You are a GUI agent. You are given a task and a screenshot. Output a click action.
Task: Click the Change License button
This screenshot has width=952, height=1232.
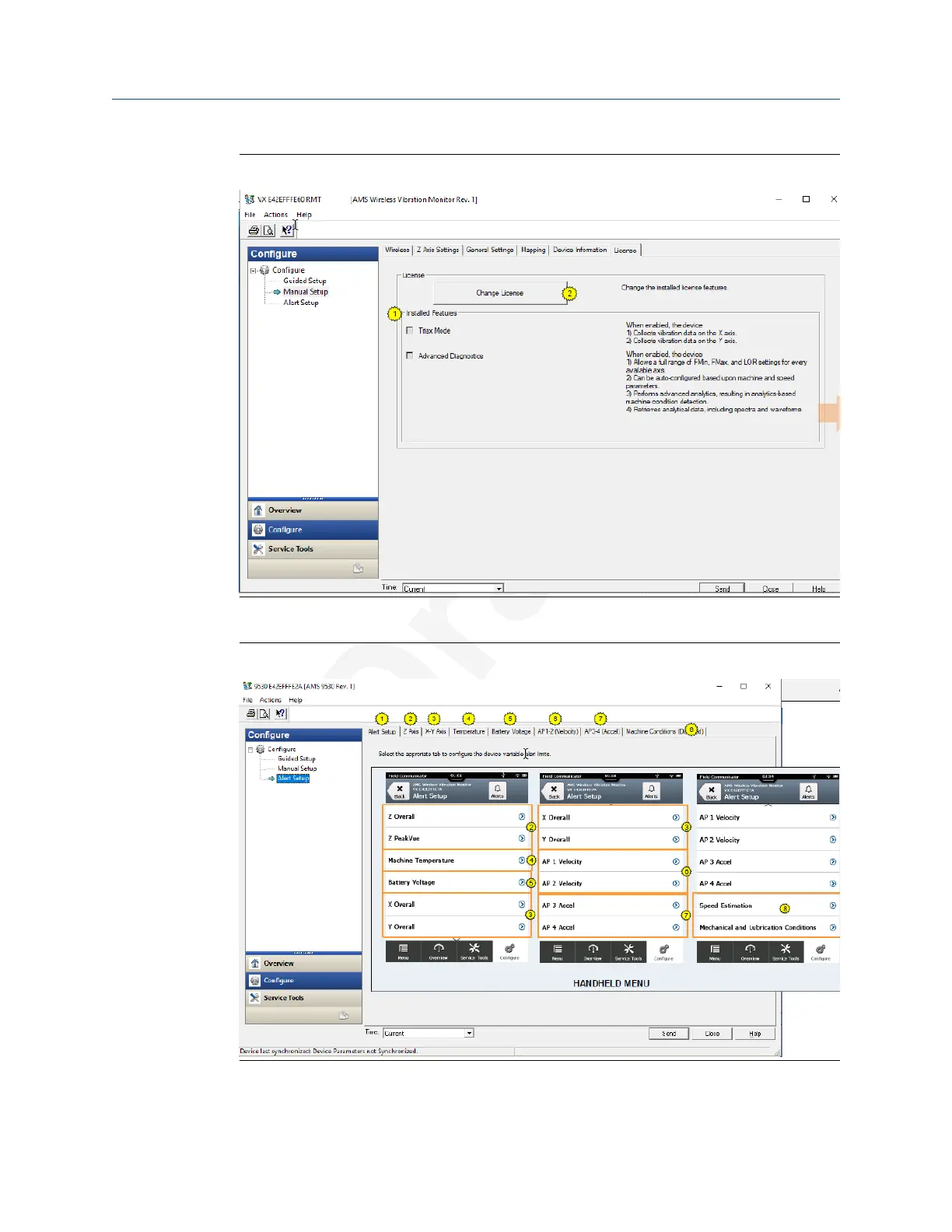[500, 292]
